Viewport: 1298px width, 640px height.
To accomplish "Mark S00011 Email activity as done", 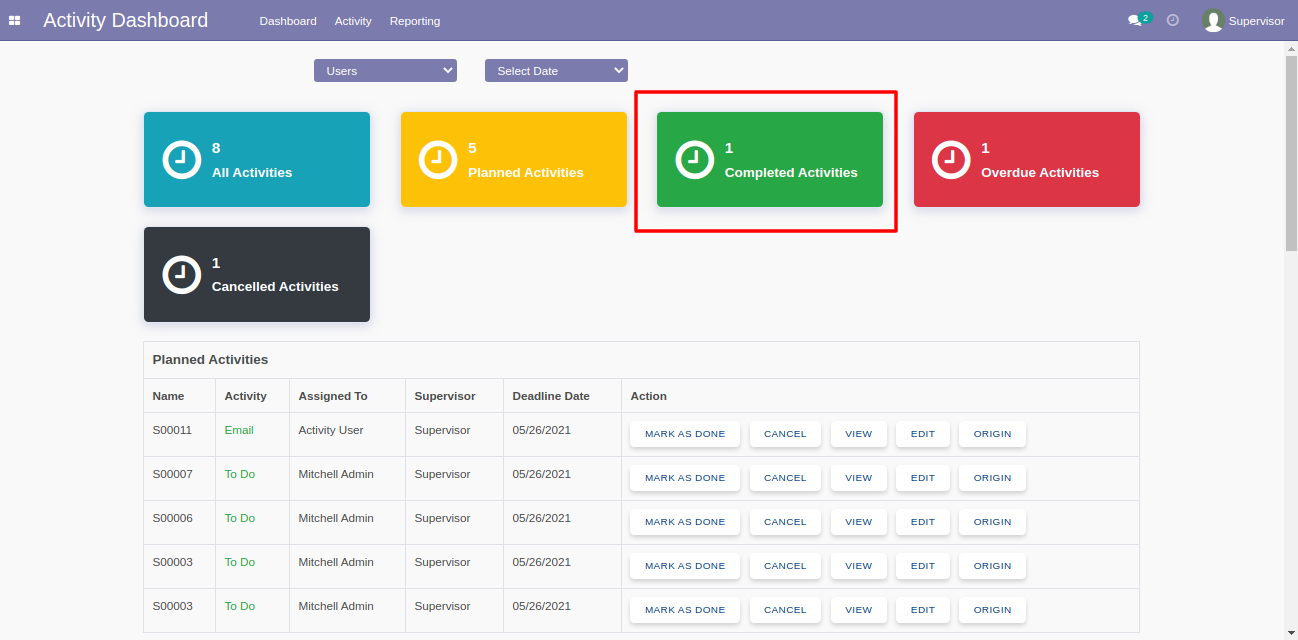I will pyautogui.click(x=685, y=434).
